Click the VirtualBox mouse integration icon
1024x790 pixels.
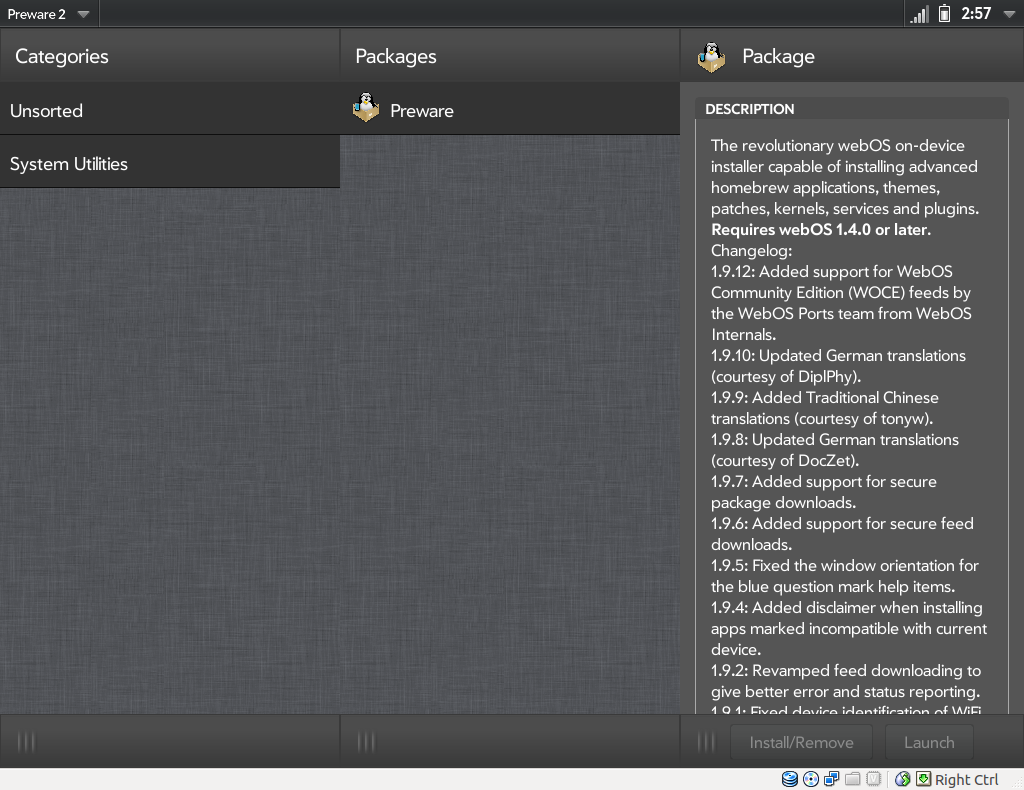point(903,779)
